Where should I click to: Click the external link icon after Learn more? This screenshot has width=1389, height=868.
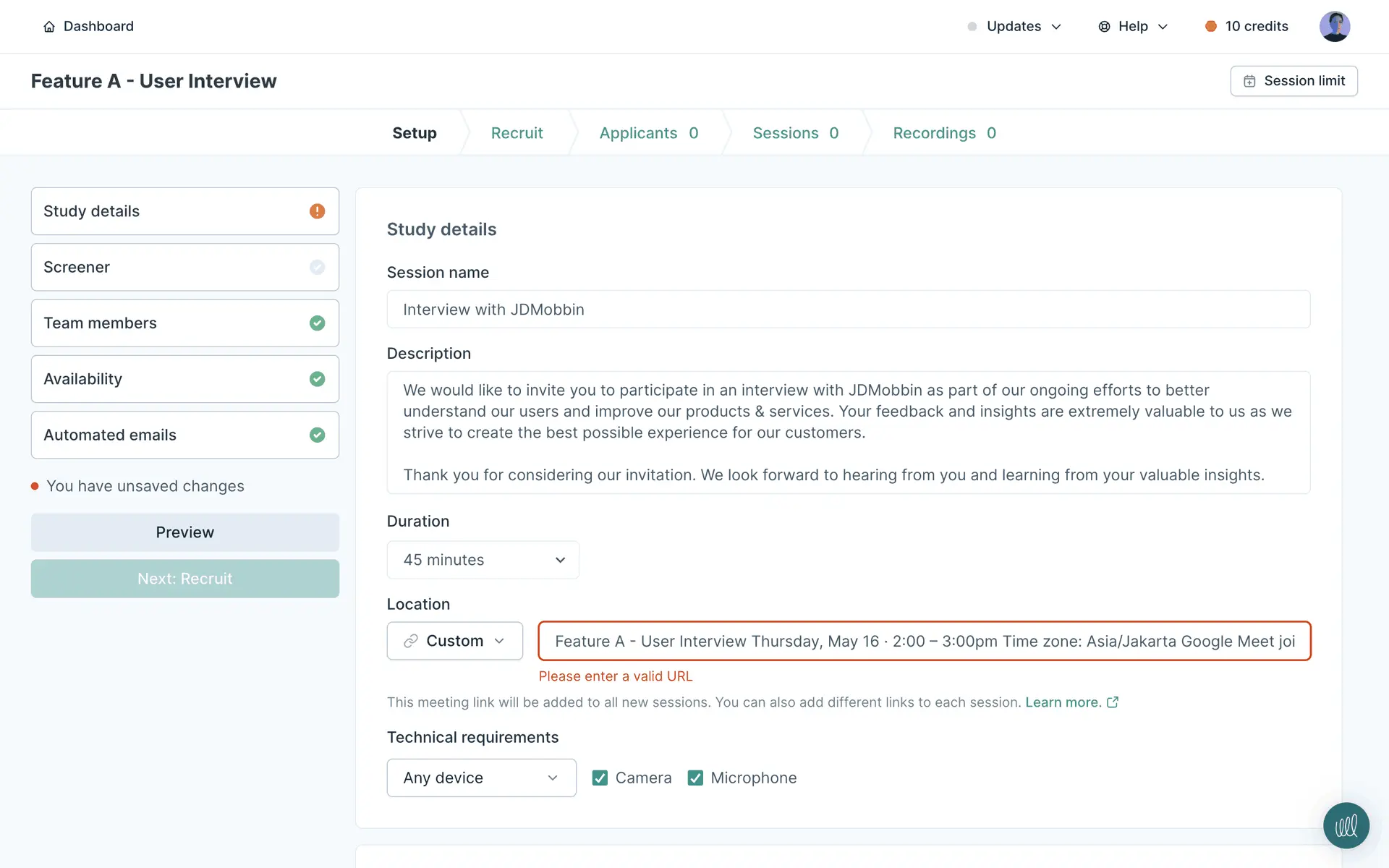pos(1113,702)
